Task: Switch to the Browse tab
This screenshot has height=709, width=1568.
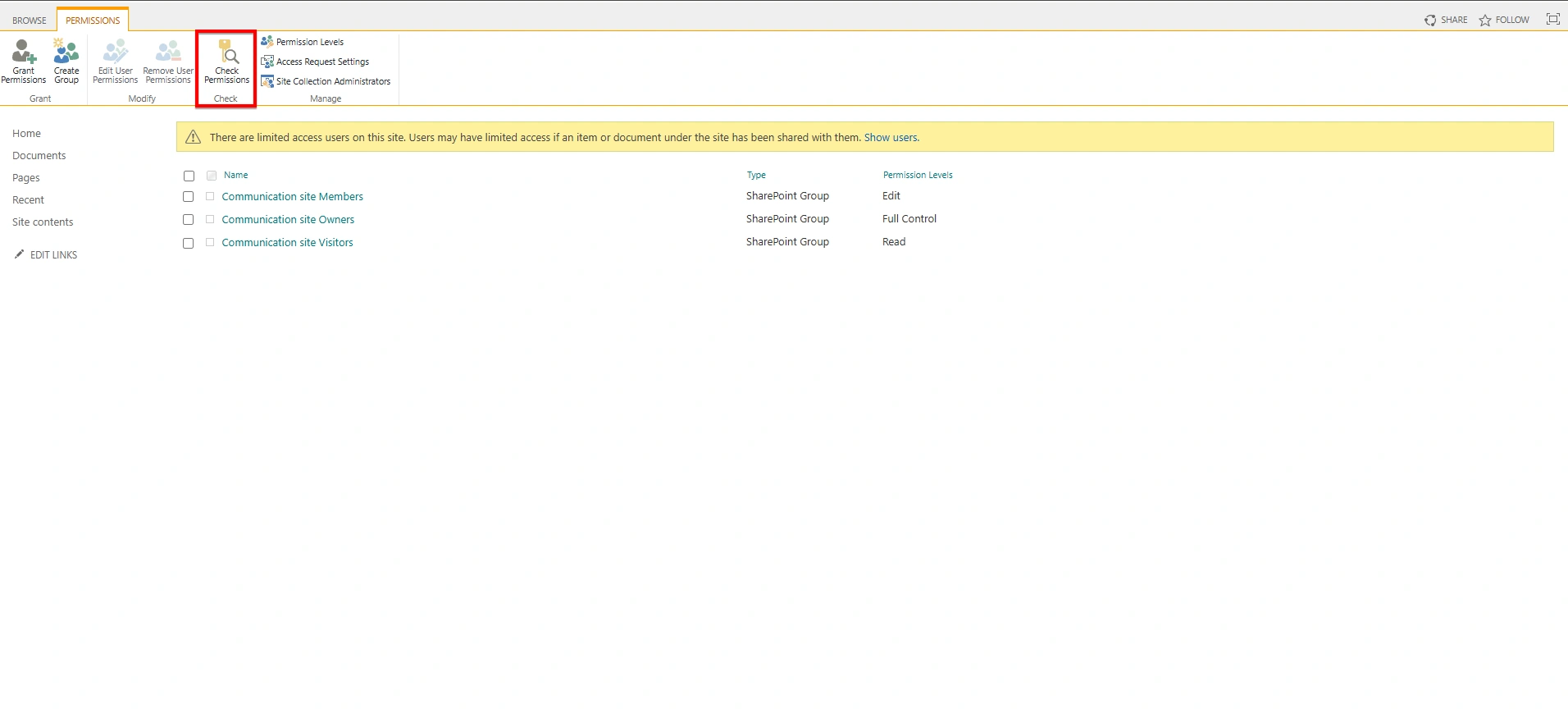Action: (30, 21)
